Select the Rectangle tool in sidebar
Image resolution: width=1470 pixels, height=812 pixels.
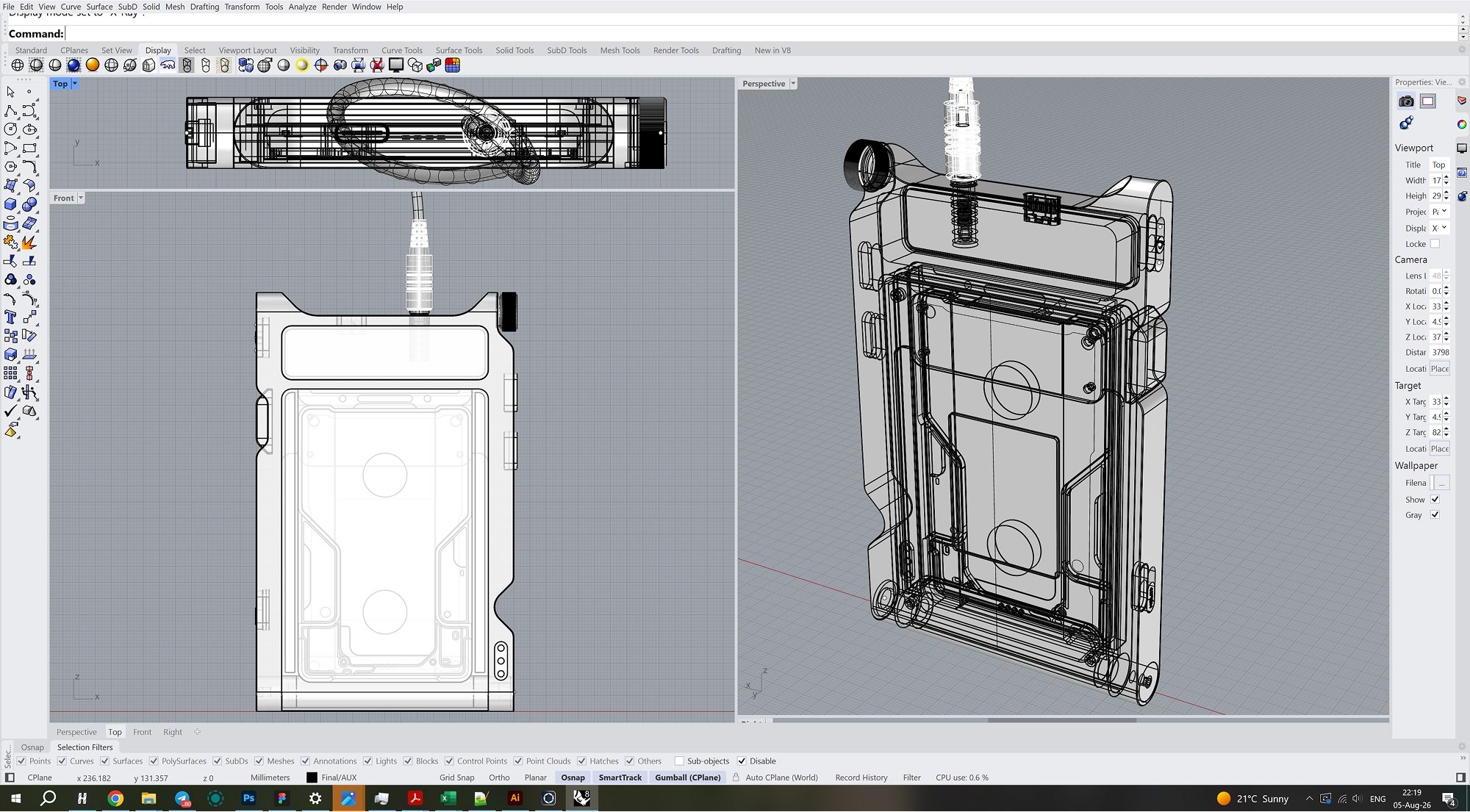(x=29, y=148)
